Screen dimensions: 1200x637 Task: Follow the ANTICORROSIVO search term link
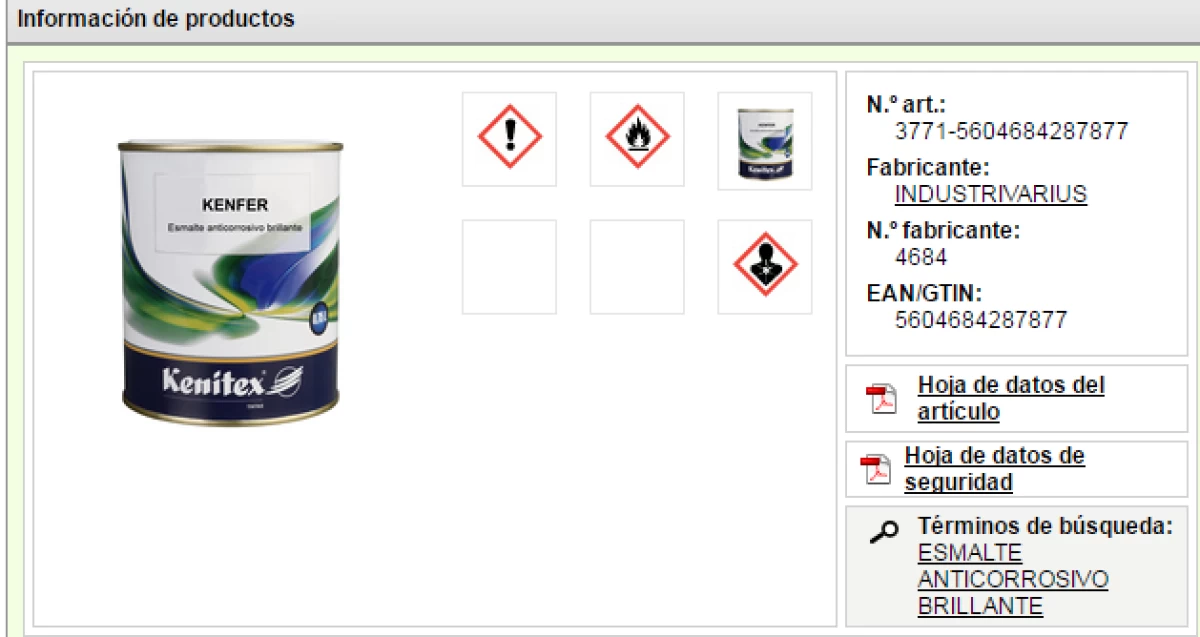[1013, 579]
